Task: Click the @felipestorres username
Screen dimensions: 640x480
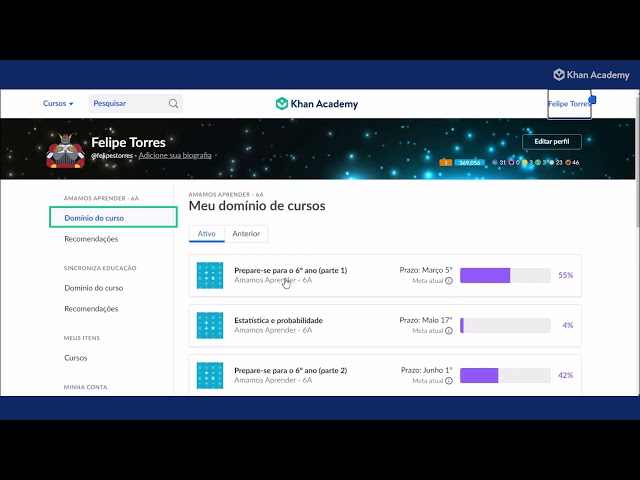Action: 112,156
